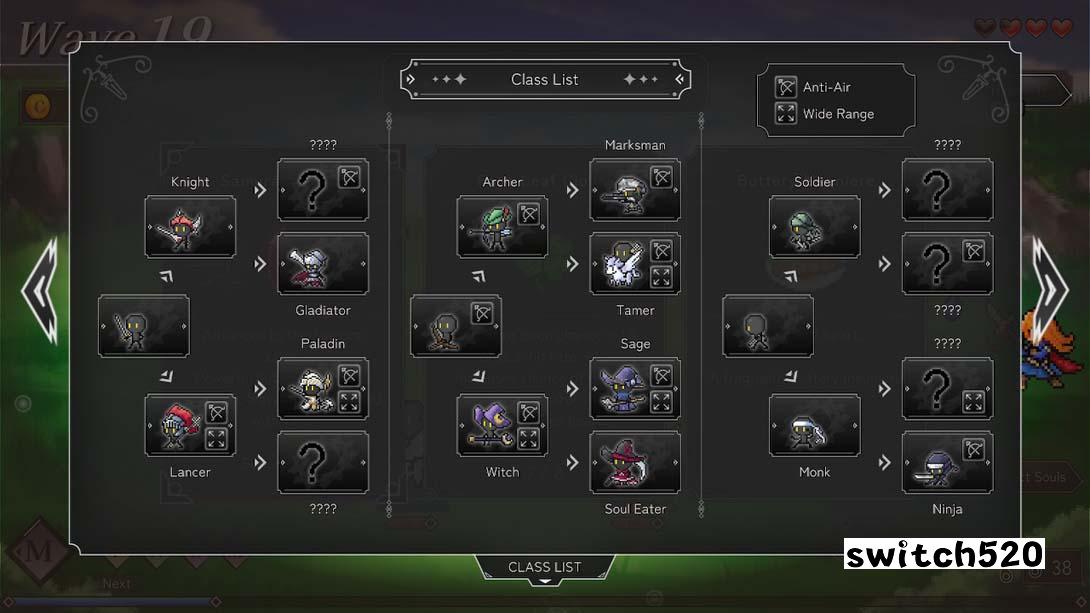Choose the Paladin class card
This screenshot has height=613, width=1090.
(323, 389)
